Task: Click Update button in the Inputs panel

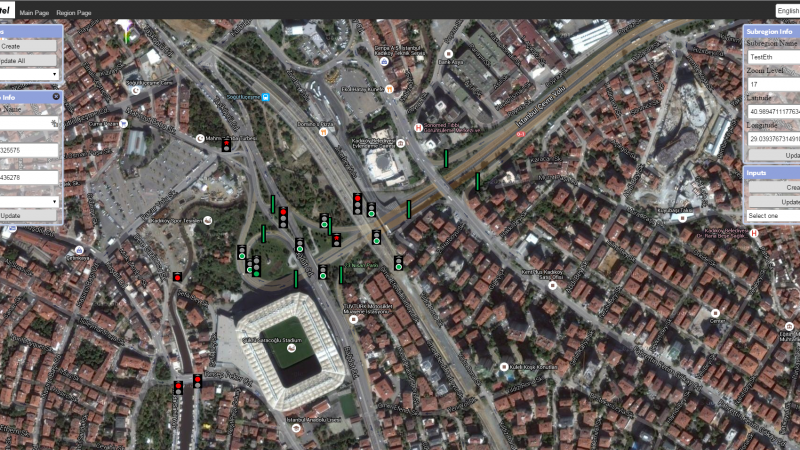Action: click(x=774, y=202)
